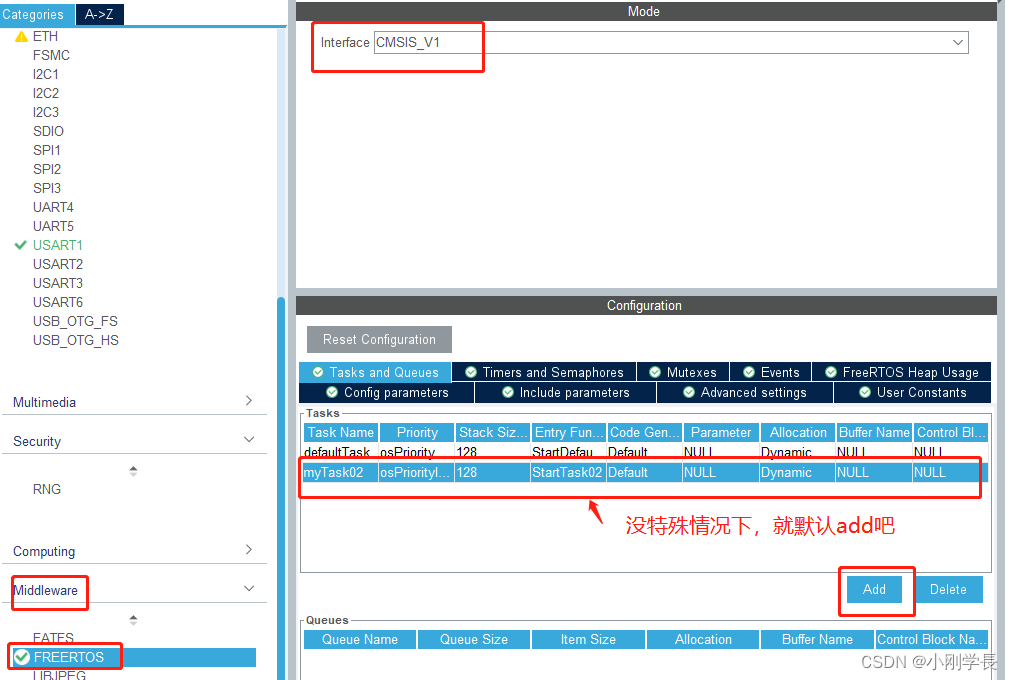Select the SDIO peripheral
1013x680 pixels.
[47, 130]
